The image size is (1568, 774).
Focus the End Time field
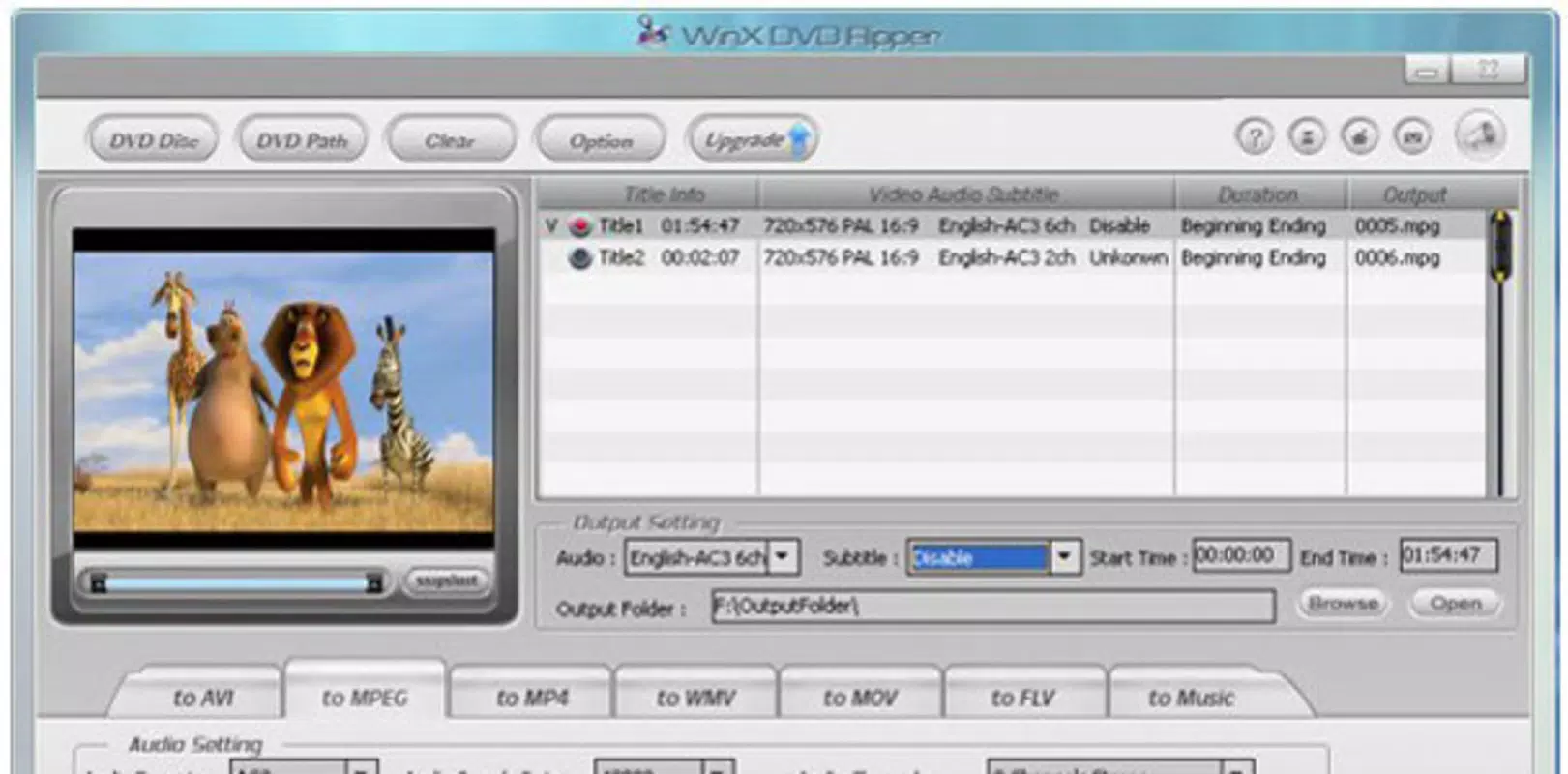1449,556
